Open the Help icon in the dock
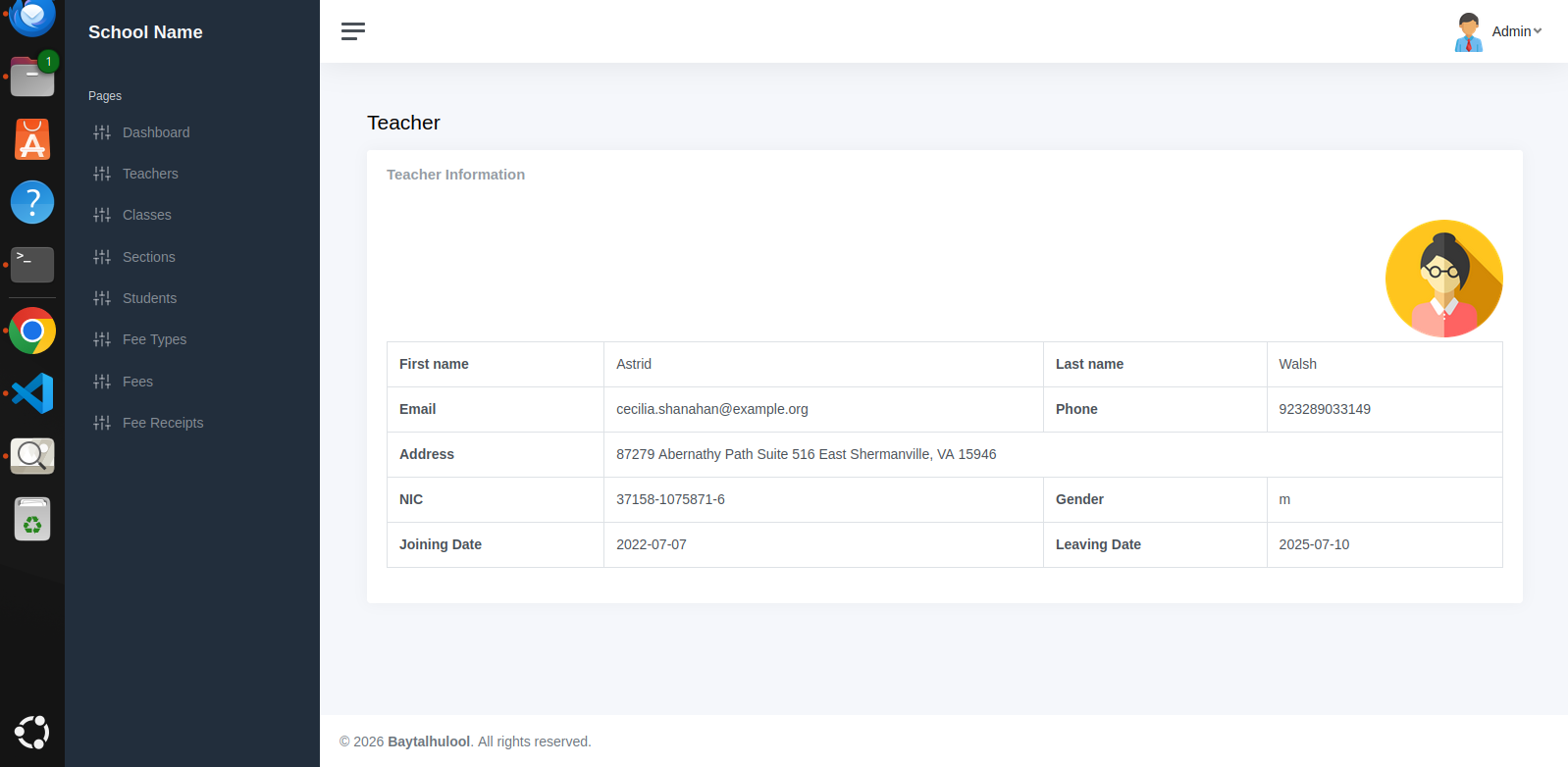 [32, 202]
